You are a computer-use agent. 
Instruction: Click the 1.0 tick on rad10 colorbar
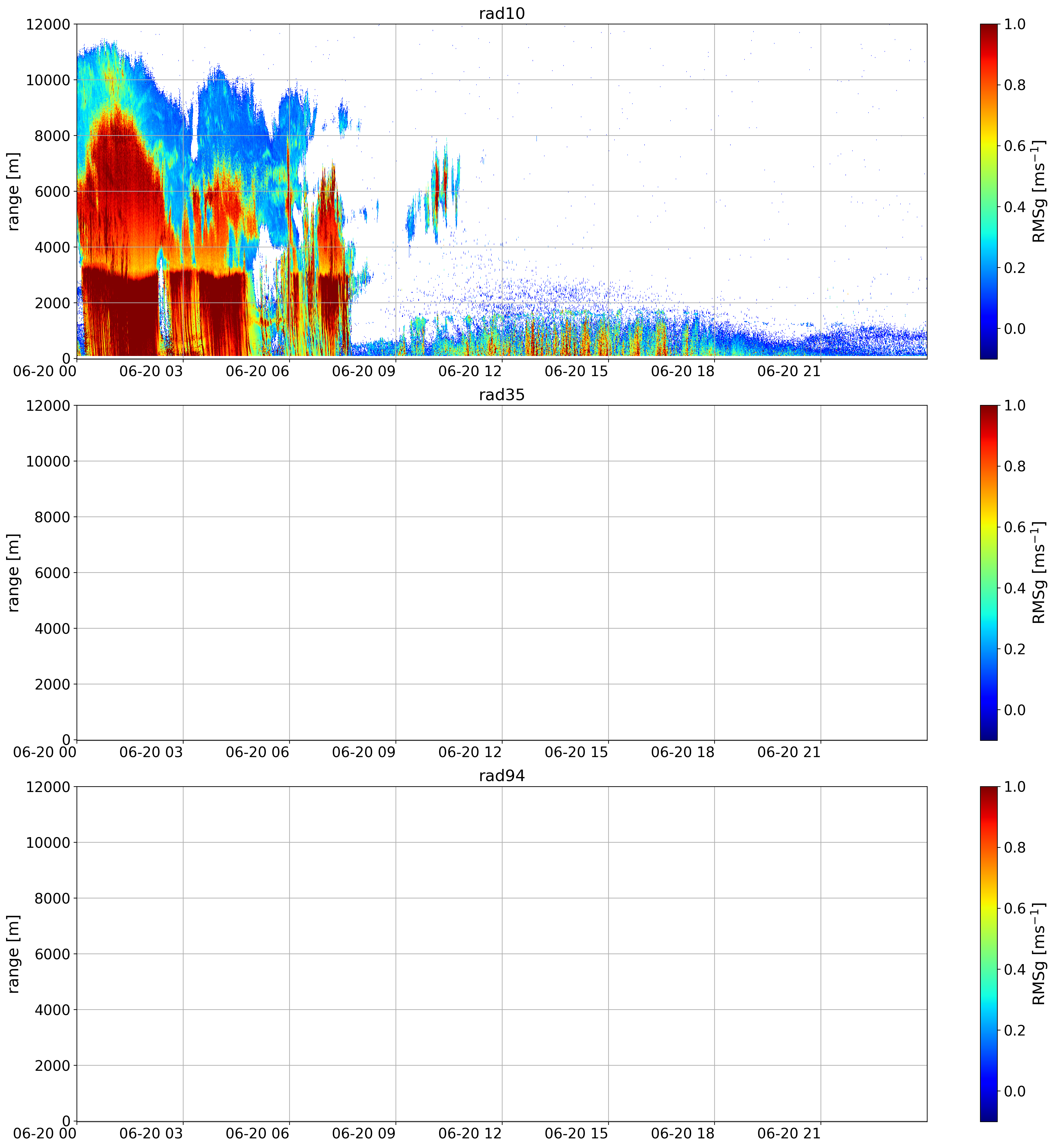click(1014, 24)
